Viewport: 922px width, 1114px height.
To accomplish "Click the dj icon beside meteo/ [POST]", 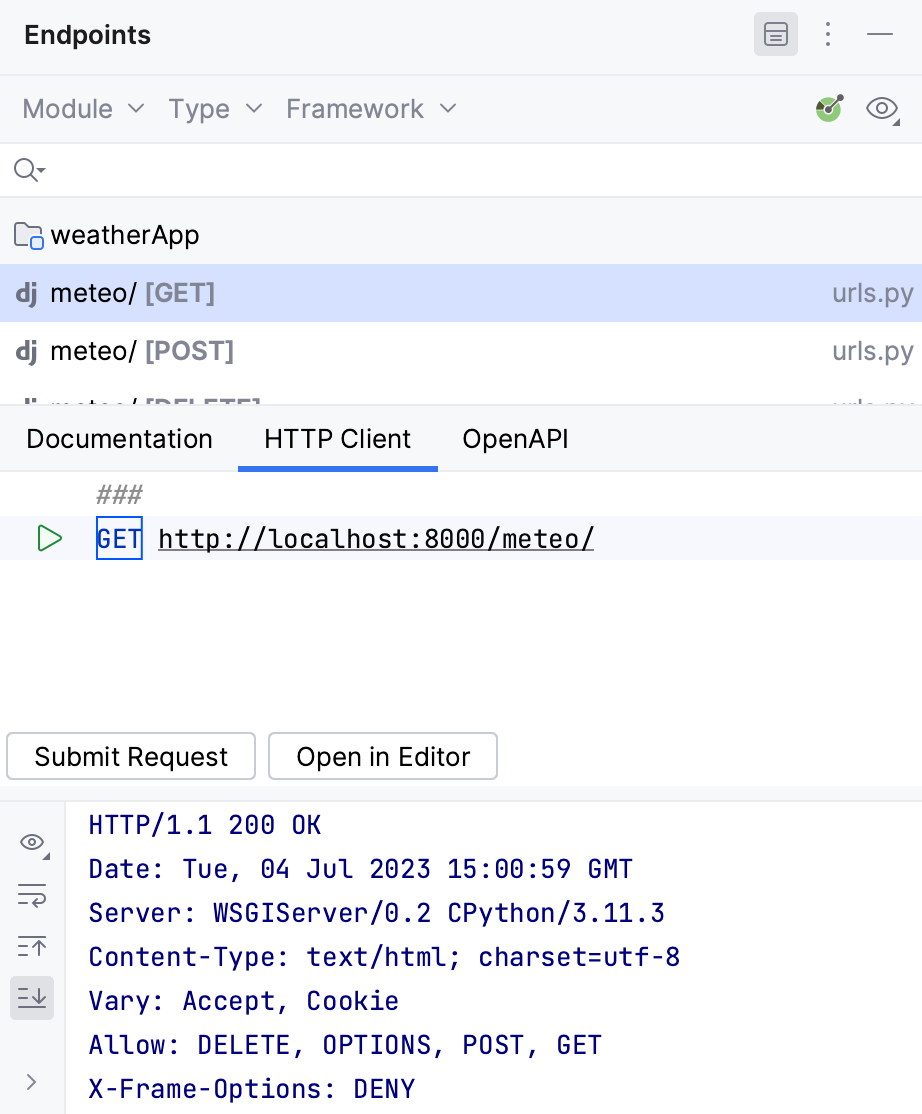I will [x=26, y=351].
